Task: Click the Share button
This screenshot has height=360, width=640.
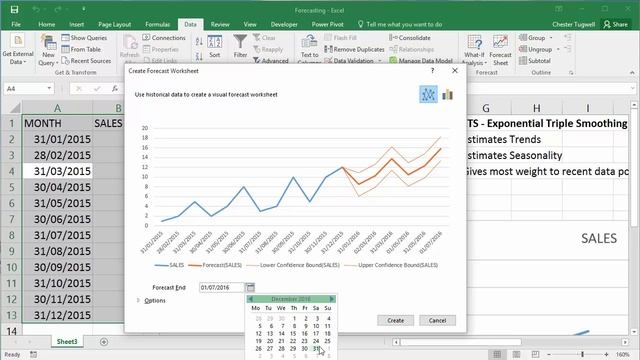Action: click(x=616, y=24)
